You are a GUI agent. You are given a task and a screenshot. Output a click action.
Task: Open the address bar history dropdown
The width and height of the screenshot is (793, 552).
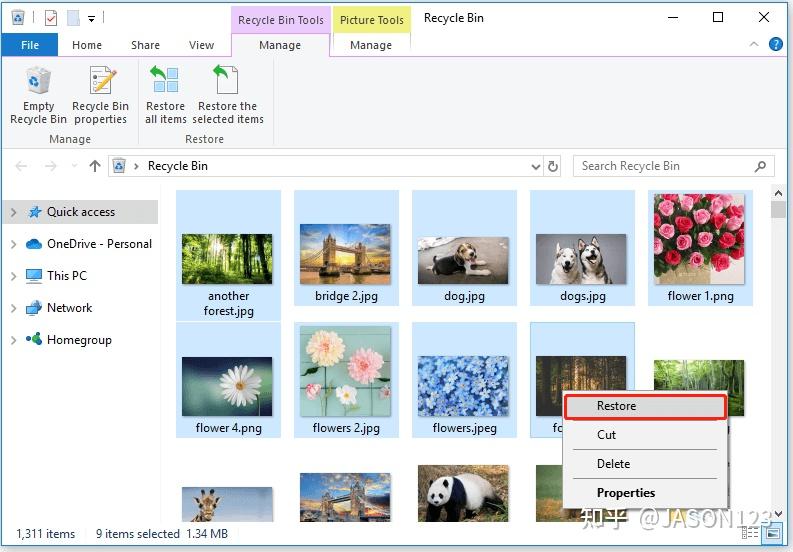[536, 166]
